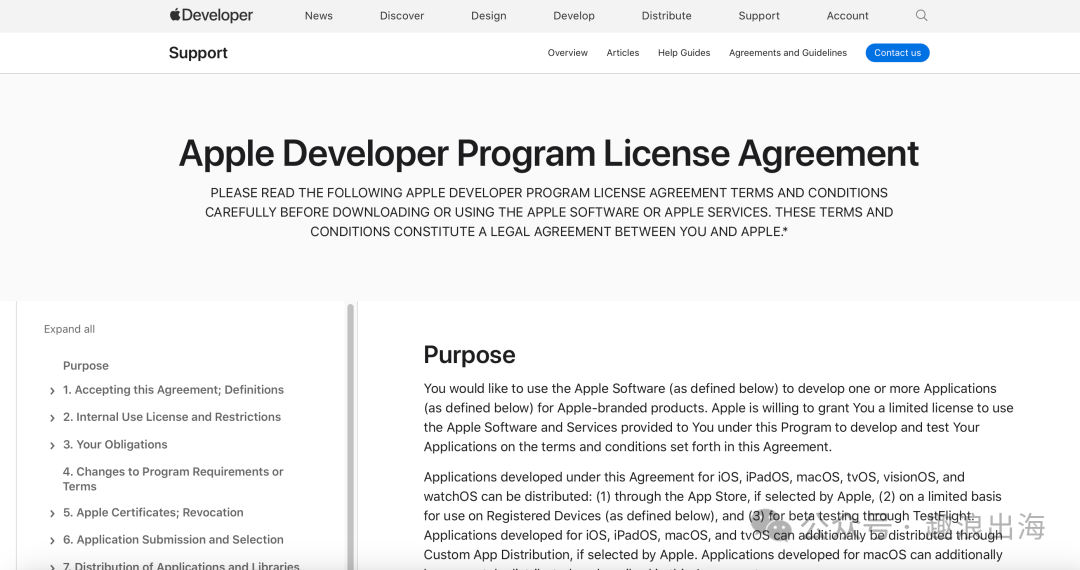Open 2. Internal Use License and Restrictions
The image size is (1080, 570).
tap(172, 417)
